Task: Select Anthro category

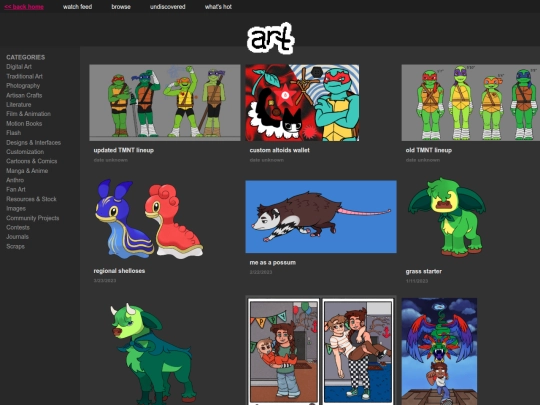Action: click(x=15, y=180)
